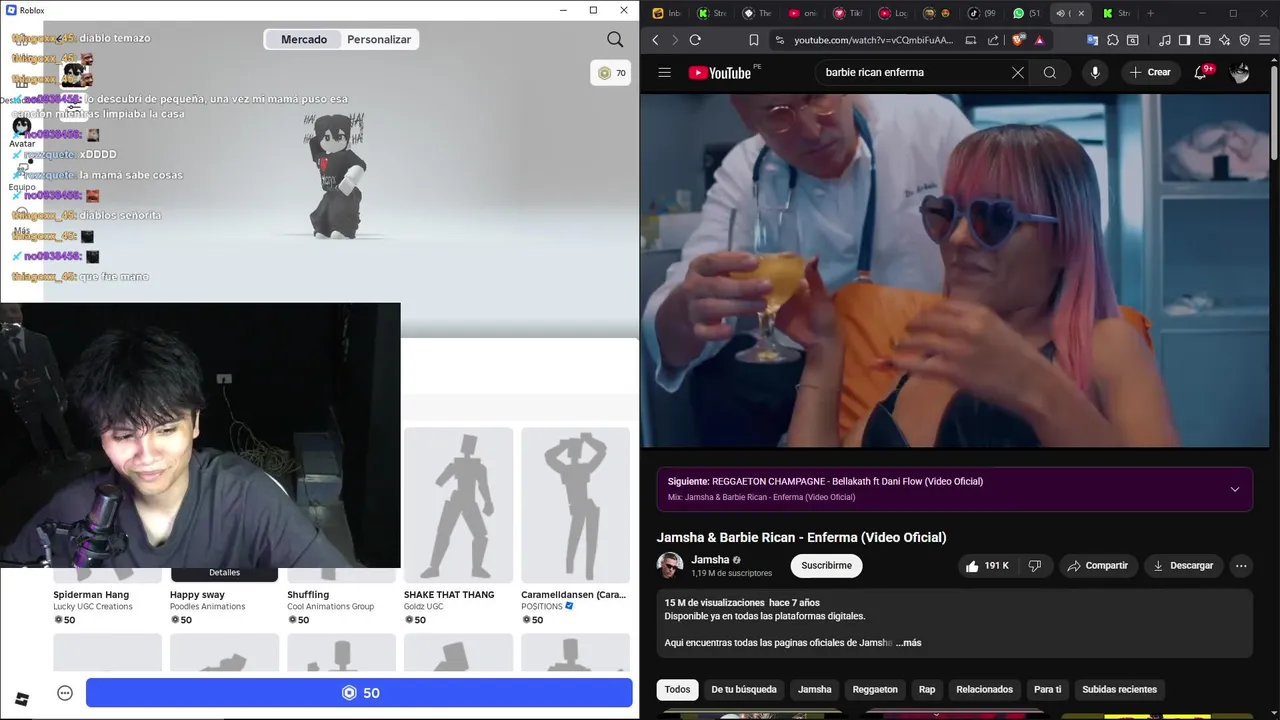Go to the YouTube home logo
The height and width of the screenshot is (720, 1280).
pos(719,72)
